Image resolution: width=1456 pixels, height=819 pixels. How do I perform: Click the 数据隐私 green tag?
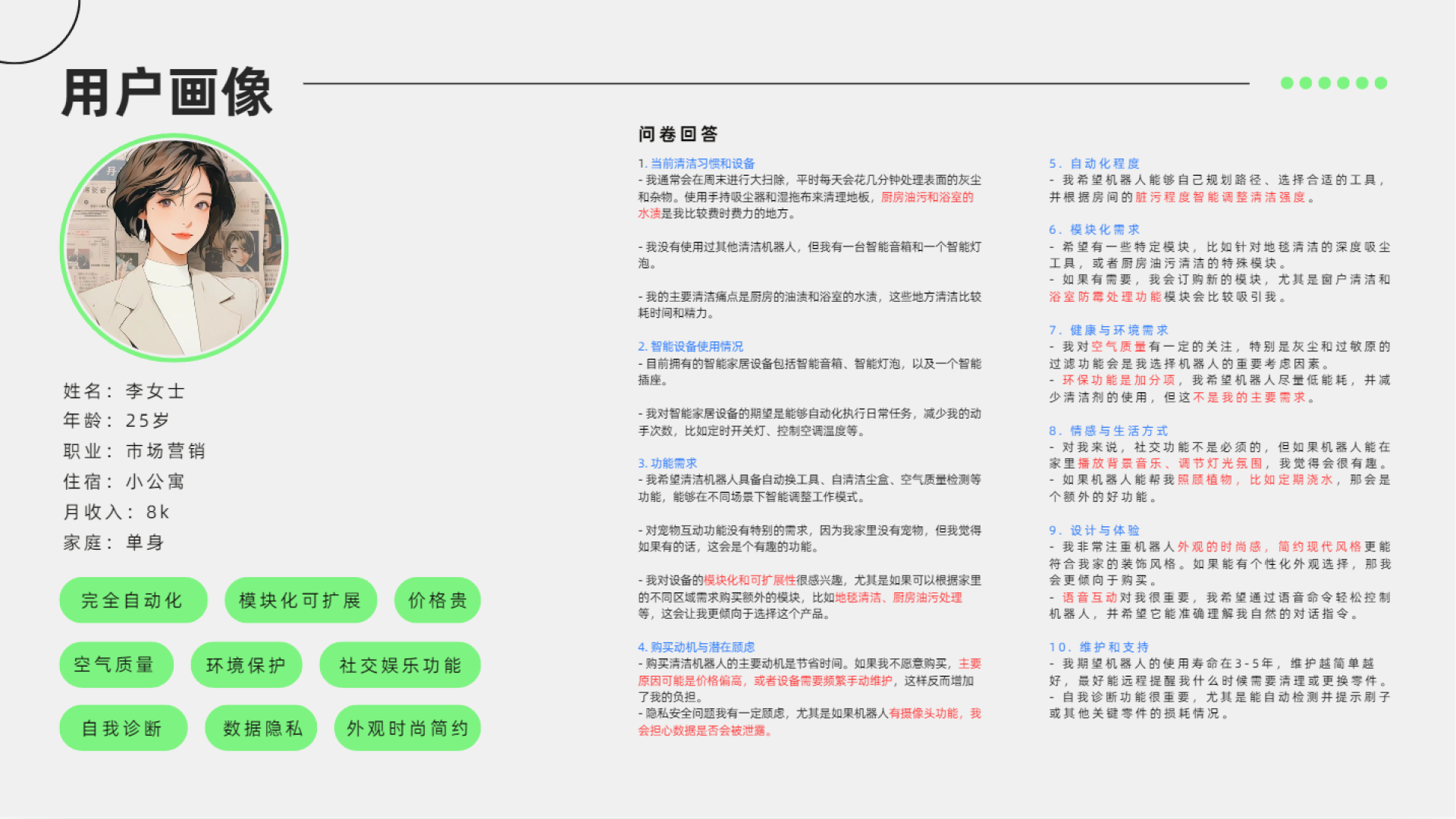click(262, 728)
